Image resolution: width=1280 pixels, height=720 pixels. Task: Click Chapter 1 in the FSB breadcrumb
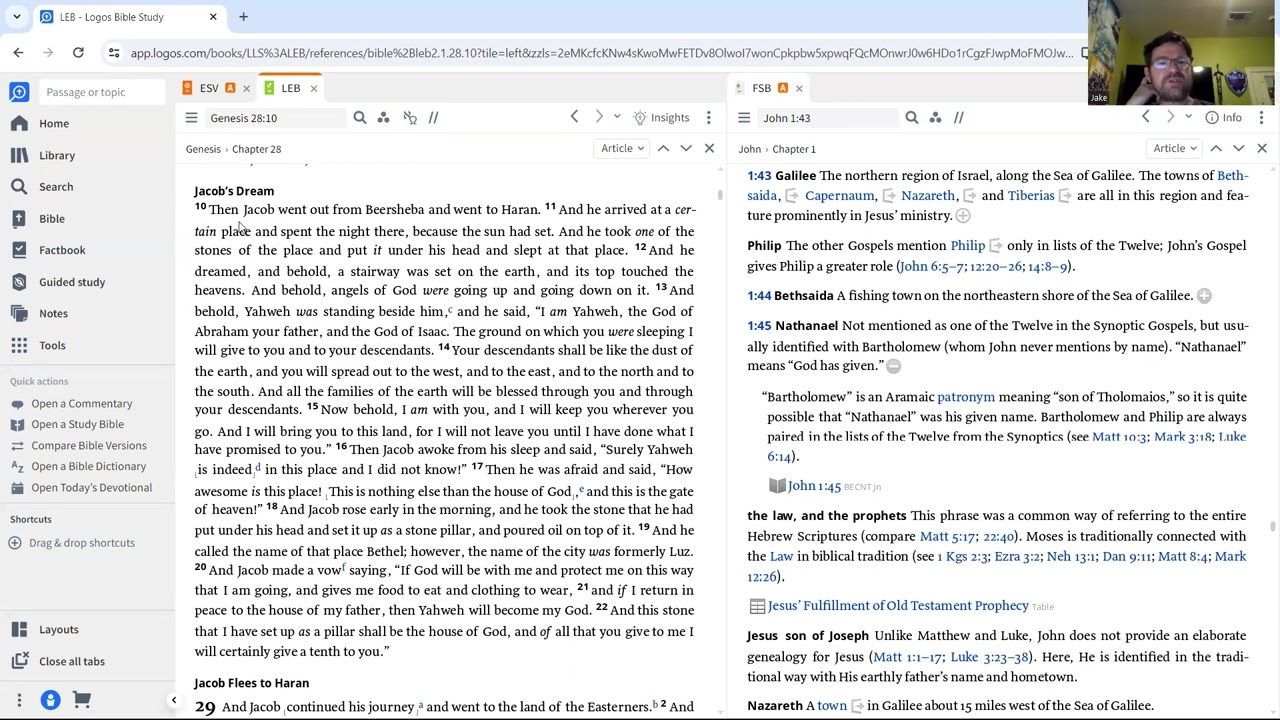[x=794, y=149]
